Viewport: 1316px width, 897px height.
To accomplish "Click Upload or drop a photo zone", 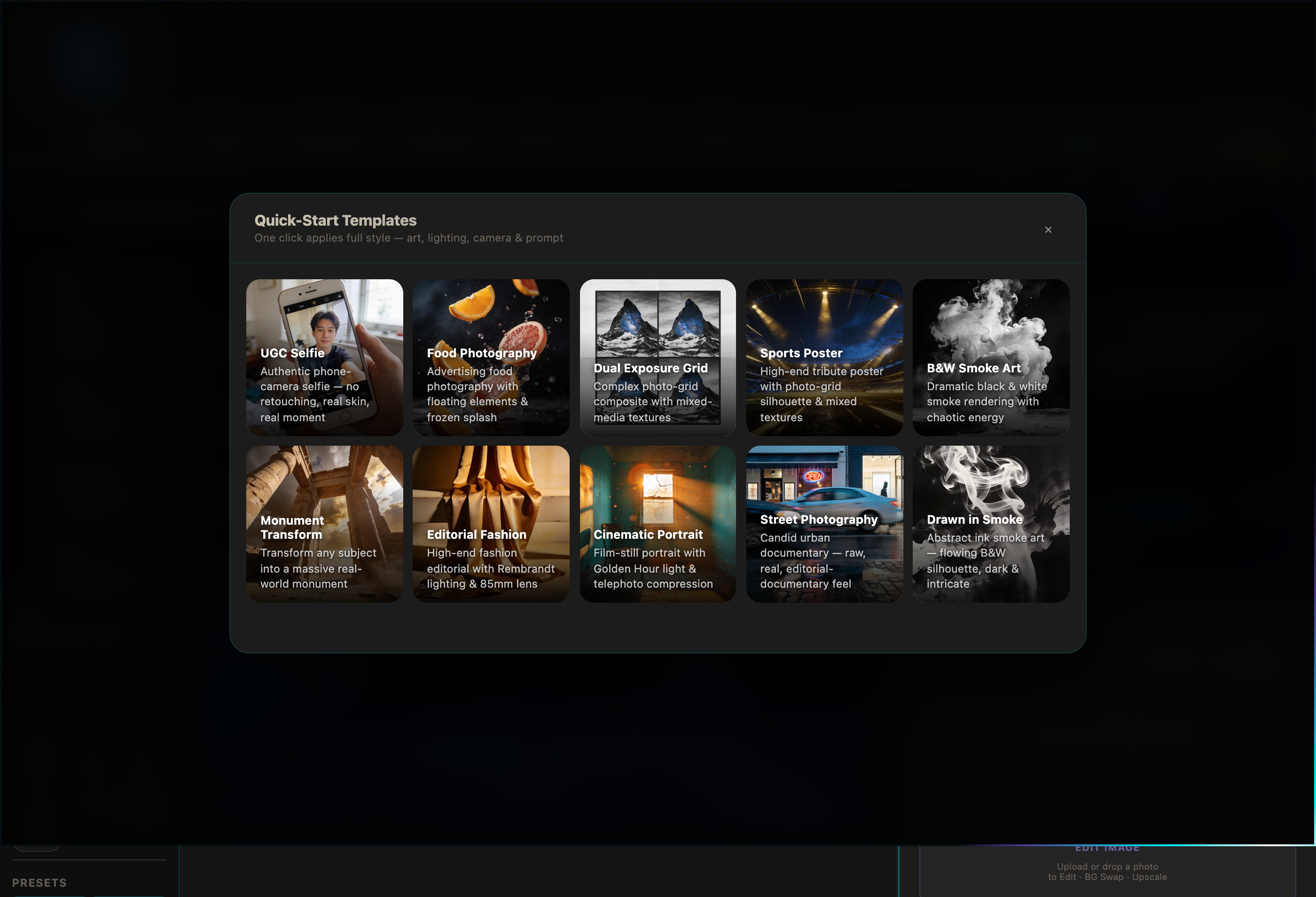I will [1107, 872].
